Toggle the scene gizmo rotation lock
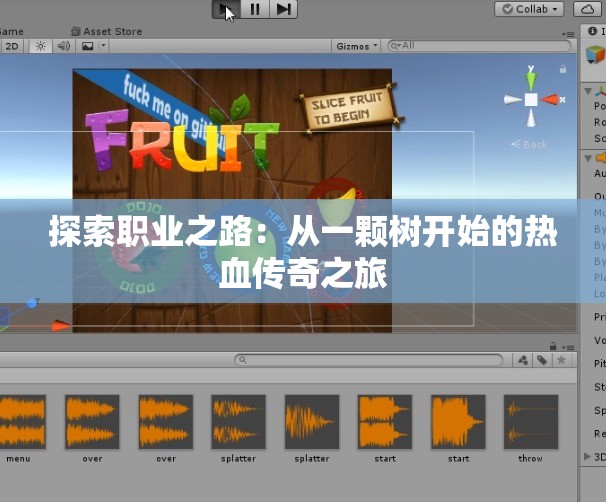The width and height of the screenshot is (606, 502). (563, 69)
